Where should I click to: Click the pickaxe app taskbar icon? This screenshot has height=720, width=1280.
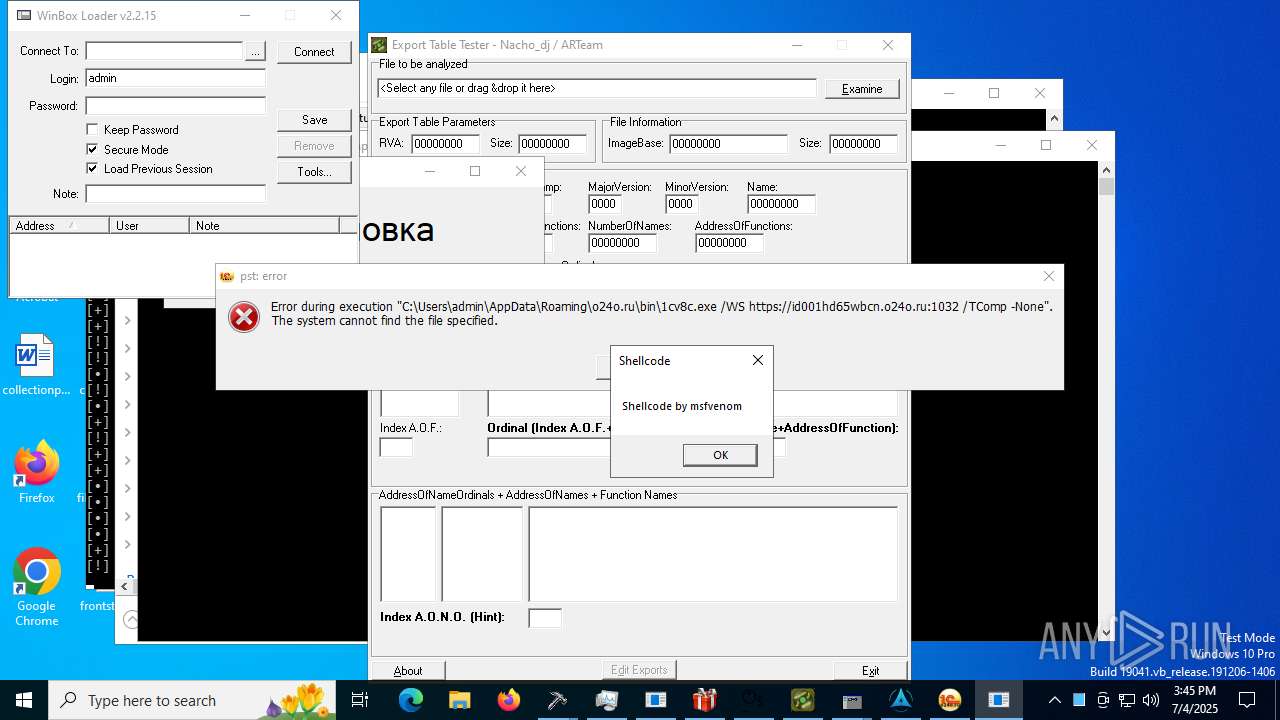pos(558,700)
